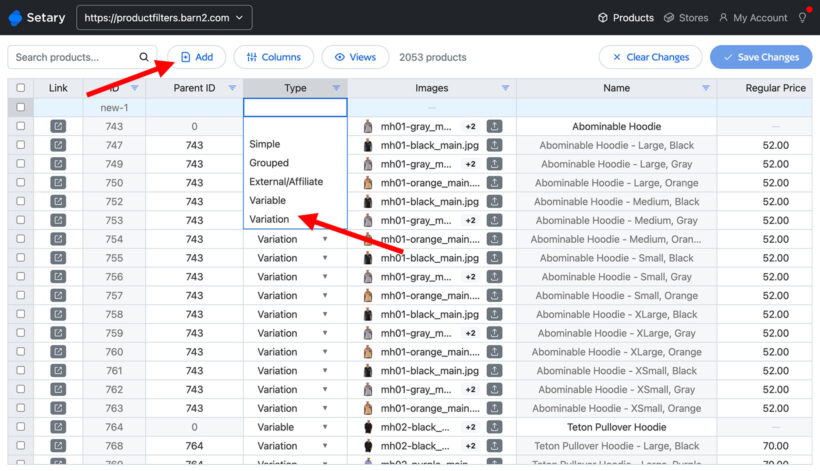Select checkbox for product 753
The image size is (820, 471).
click(20, 220)
